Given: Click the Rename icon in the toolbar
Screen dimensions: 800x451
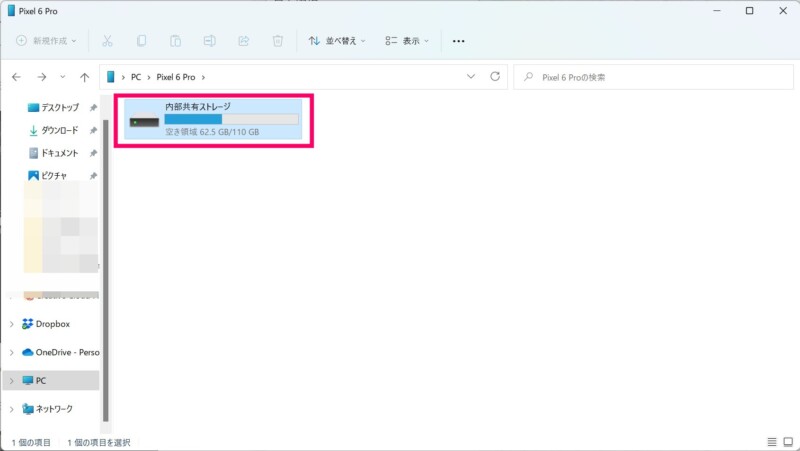Looking at the screenshot, I should click(209, 41).
